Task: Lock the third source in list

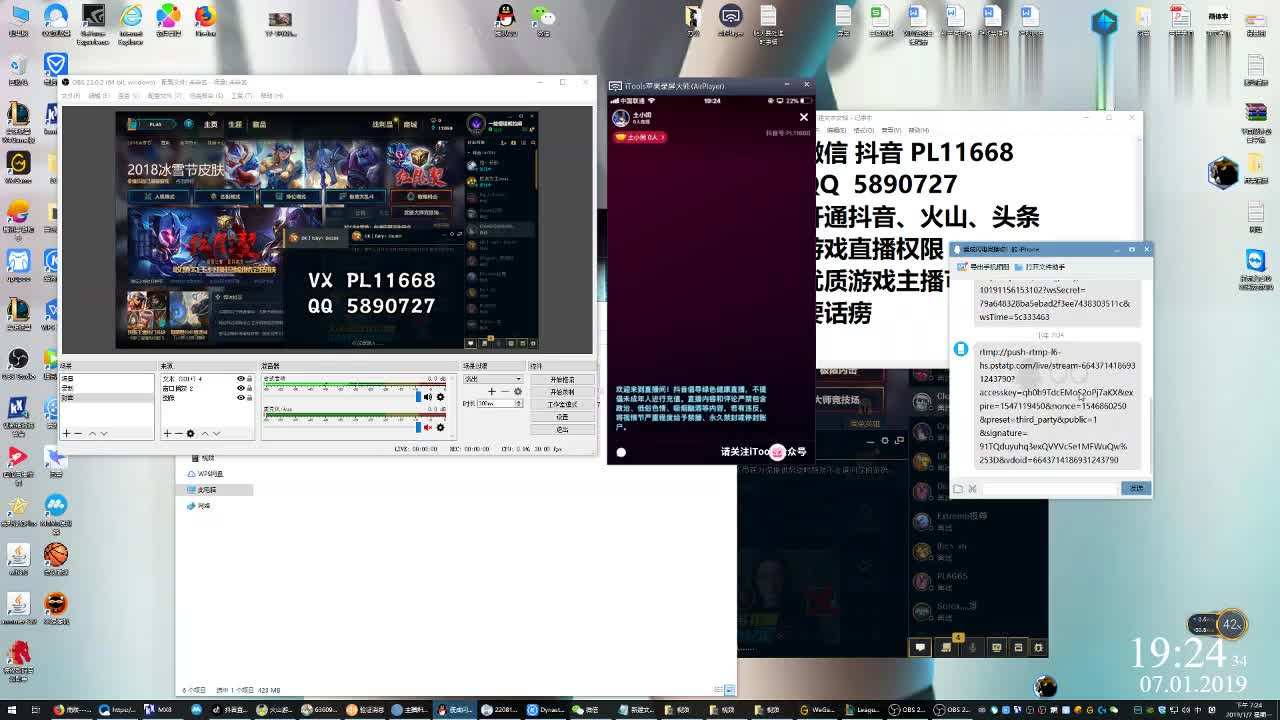Action: (249, 397)
